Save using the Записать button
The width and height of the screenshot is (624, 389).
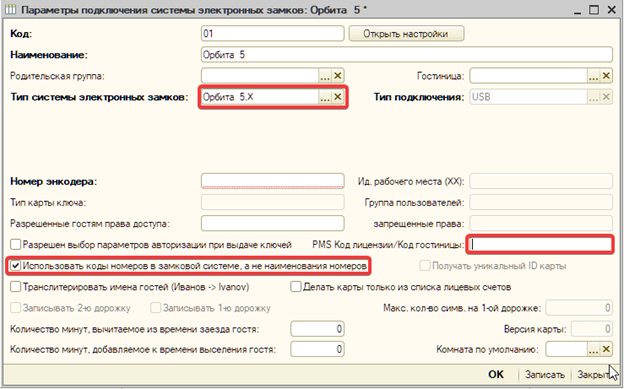(x=544, y=374)
